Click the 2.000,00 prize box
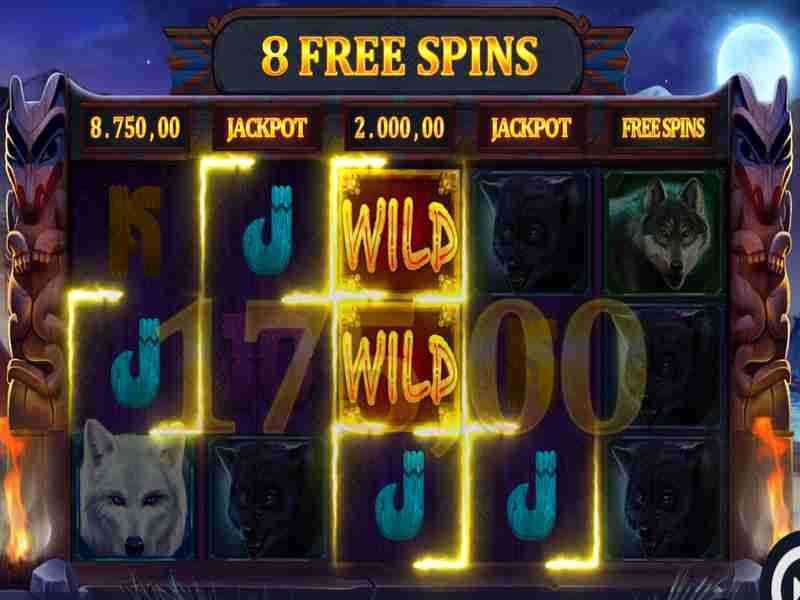The width and height of the screenshot is (800, 600). coord(399,128)
